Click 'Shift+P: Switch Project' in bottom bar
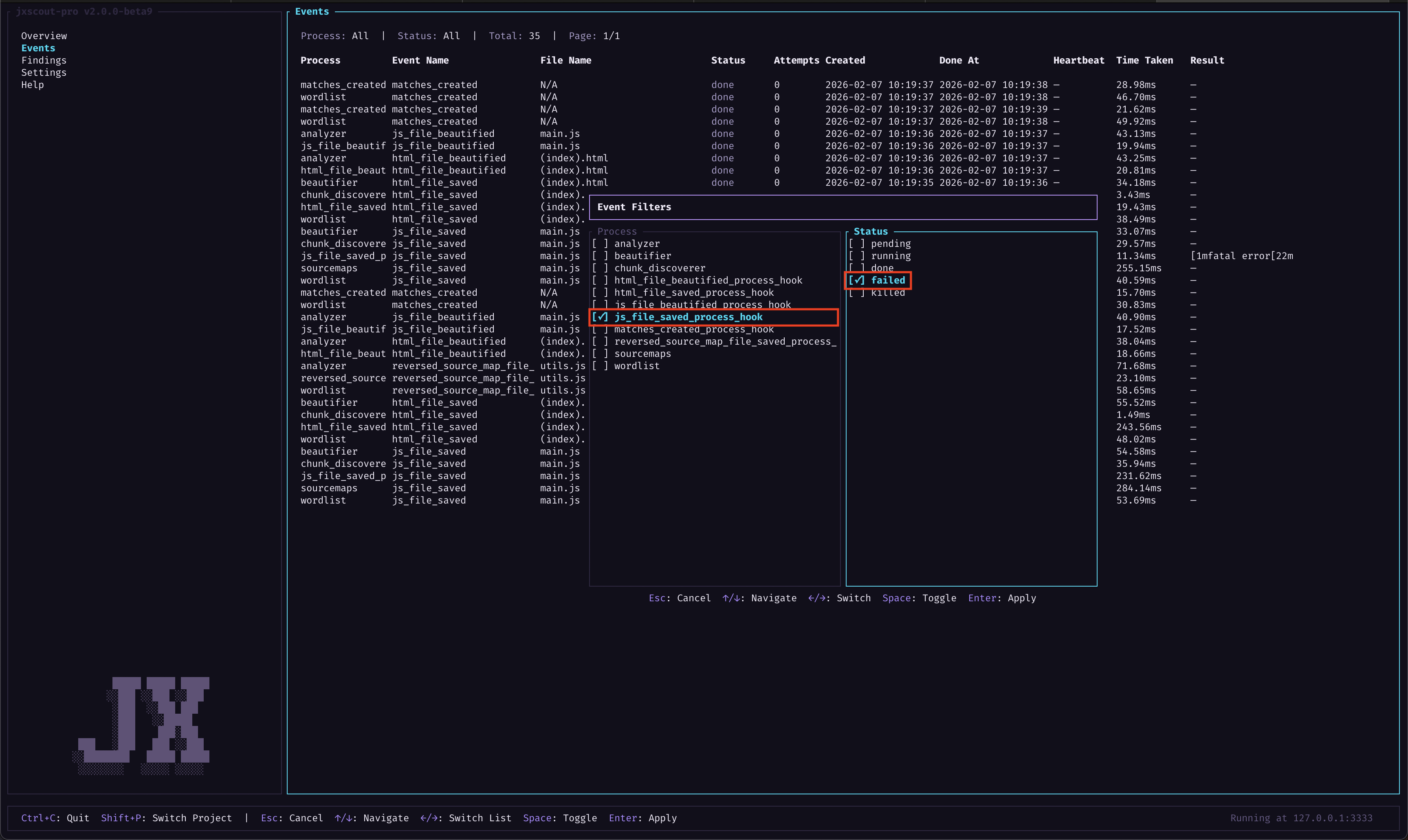Screen dimensions: 1408x840 pyautogui.click(x=166, y=818)
